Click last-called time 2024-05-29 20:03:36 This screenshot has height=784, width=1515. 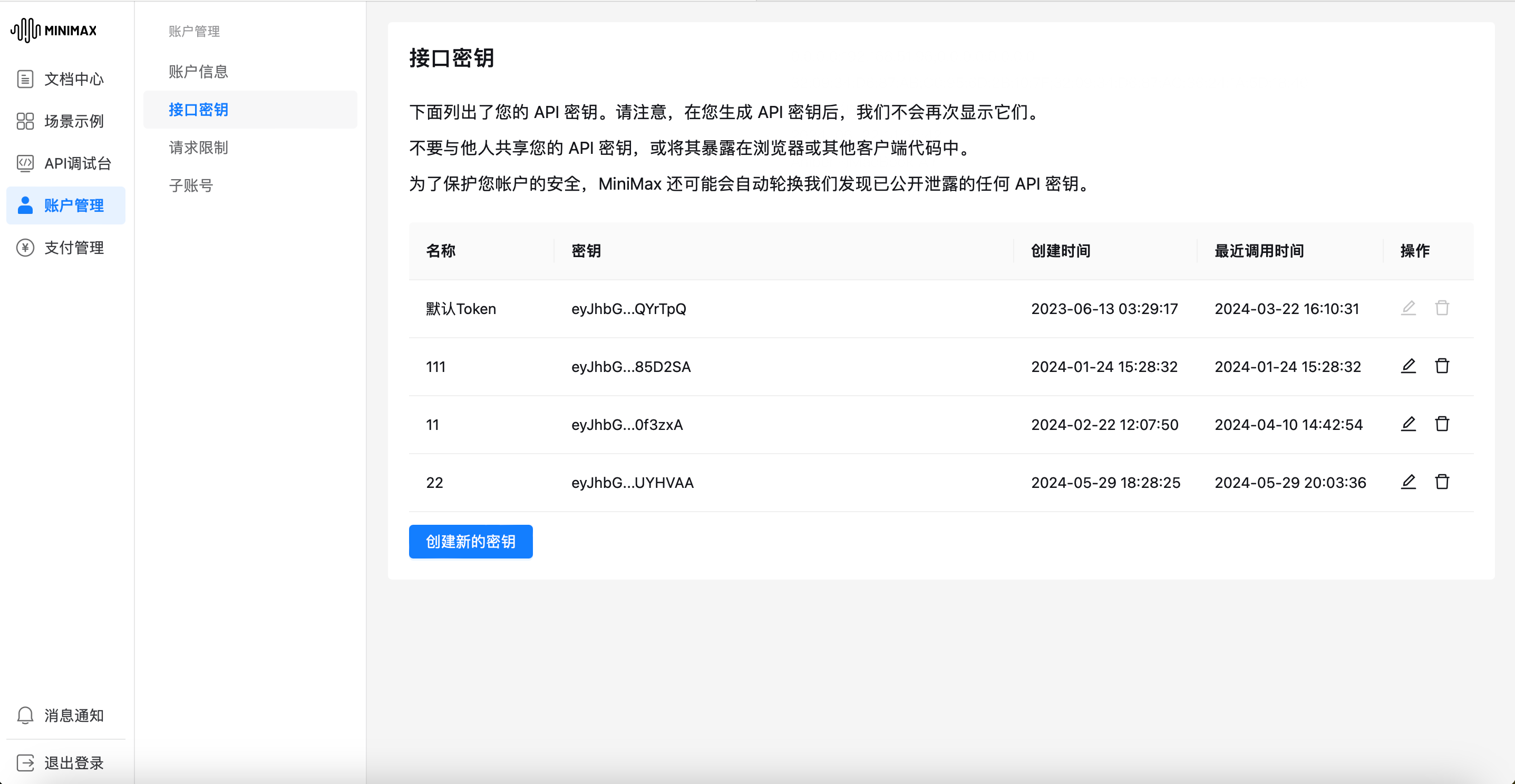(1290, 483)
